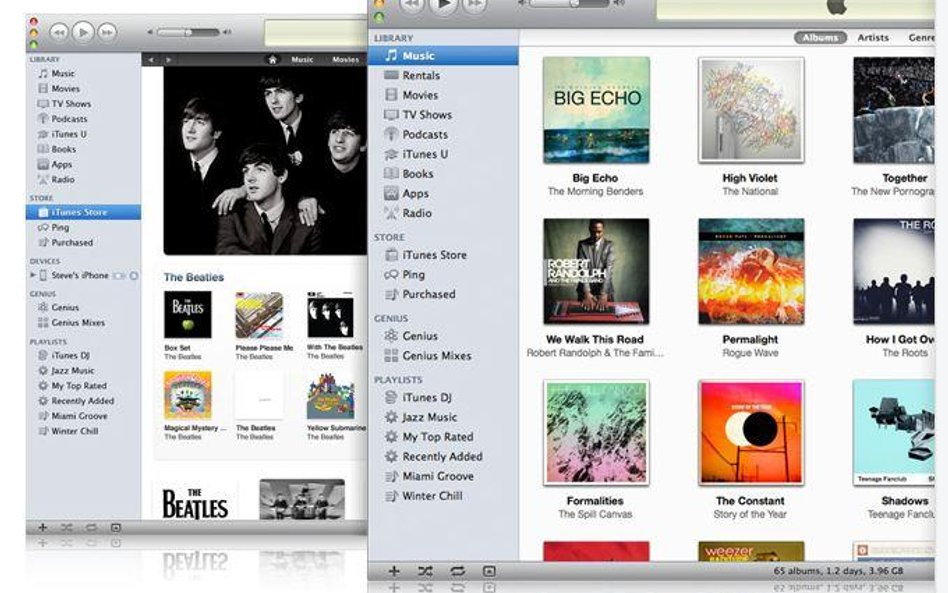Click the fast-forward button in the back window

point(107,32)
